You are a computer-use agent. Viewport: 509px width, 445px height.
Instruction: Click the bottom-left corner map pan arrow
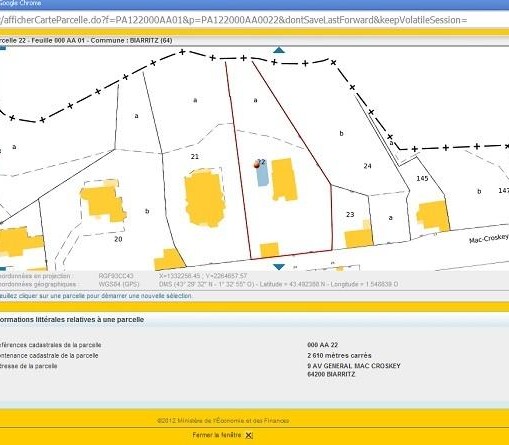[x=3, y=268]
